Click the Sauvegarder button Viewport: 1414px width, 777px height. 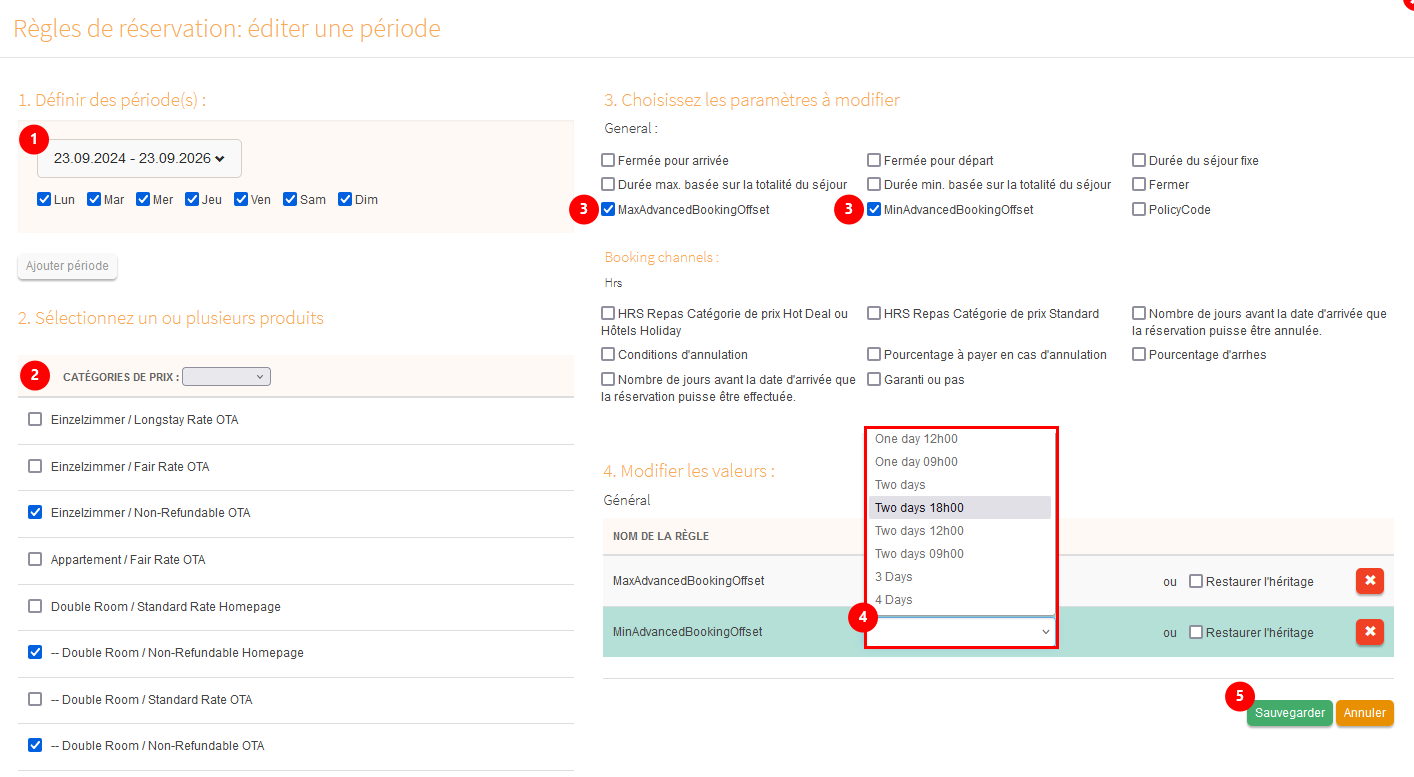(1289, 713)
